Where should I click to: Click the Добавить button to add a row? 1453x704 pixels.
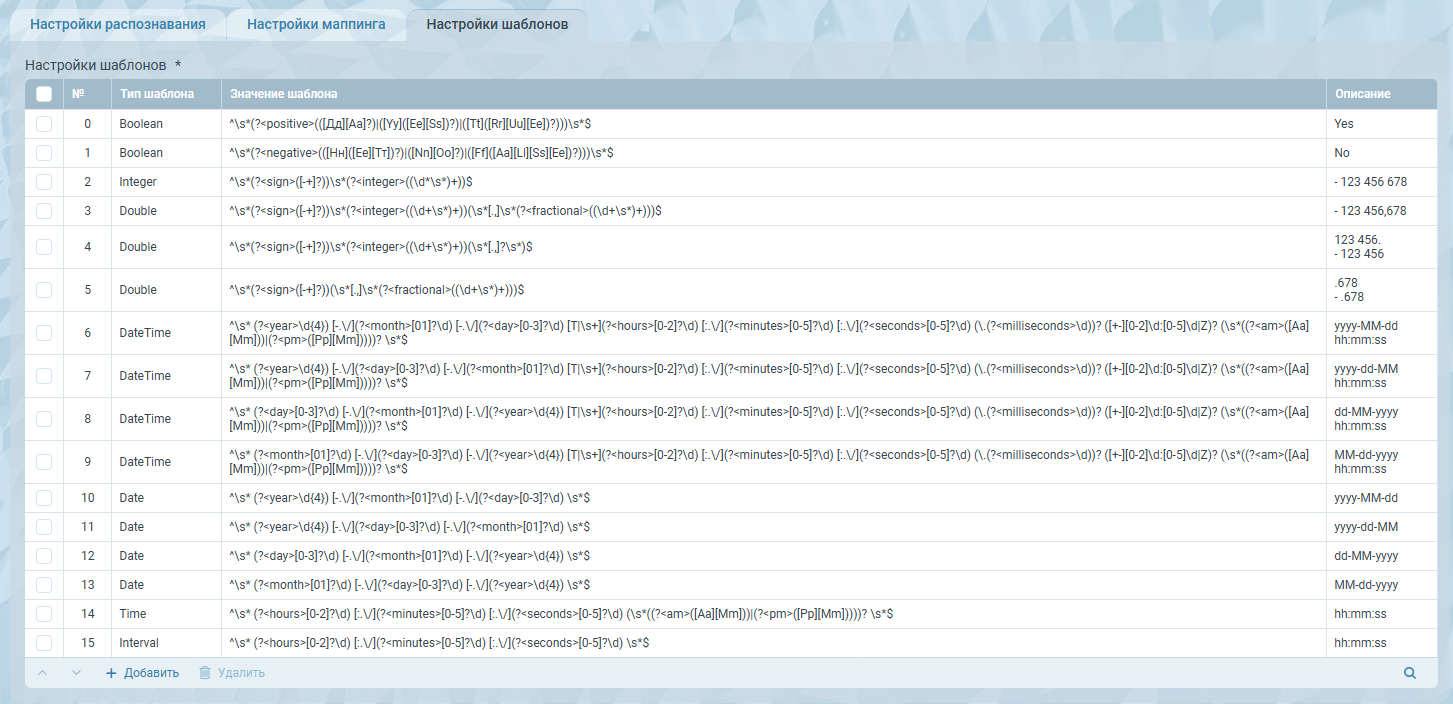pyautogui.click(x=142, y=673)
